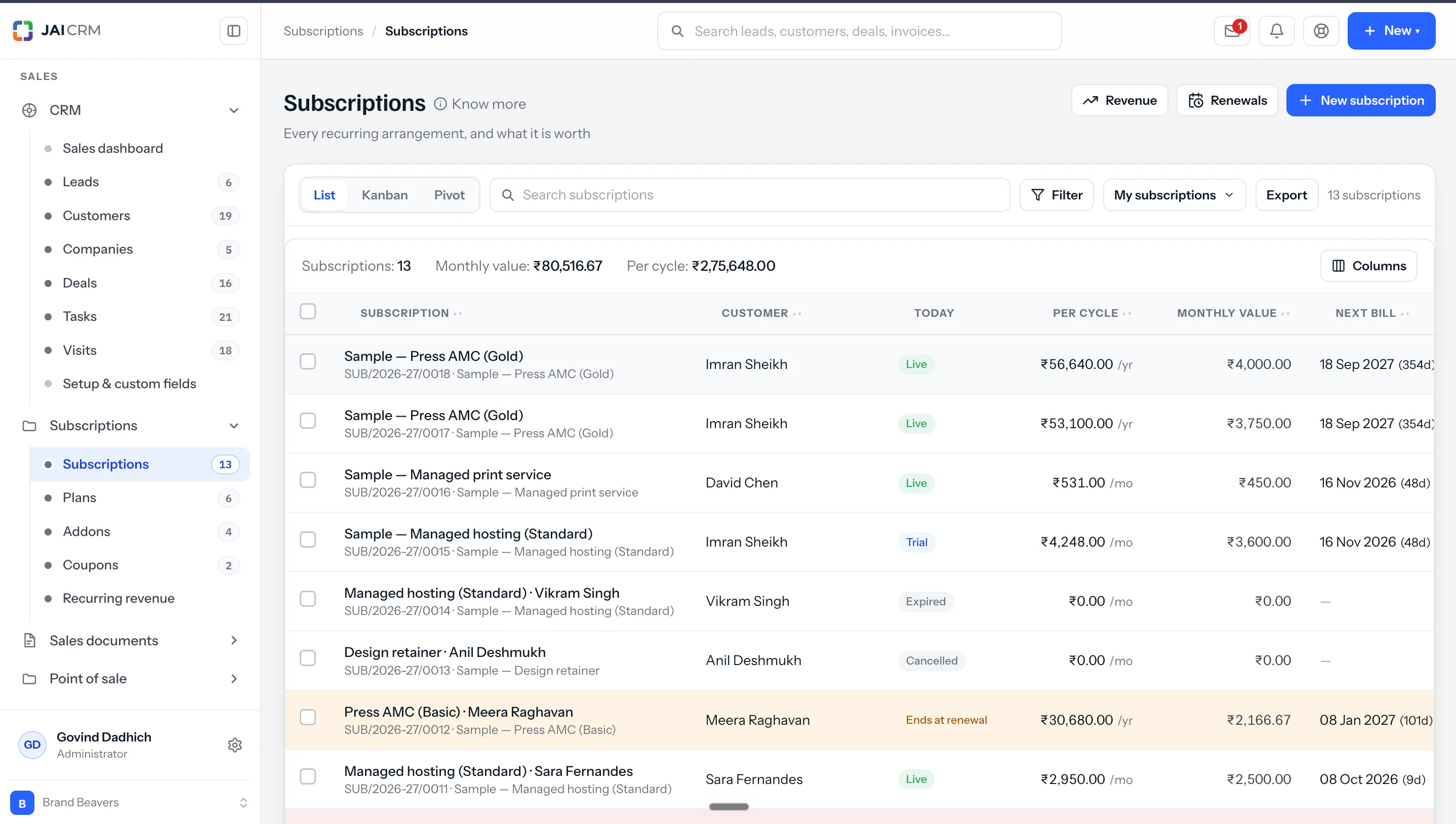Viewport: 1456px width, 824px height.
Task: Open the mail inbox icon with badge
Action: pyautogui.click(x=1232, y=30)
